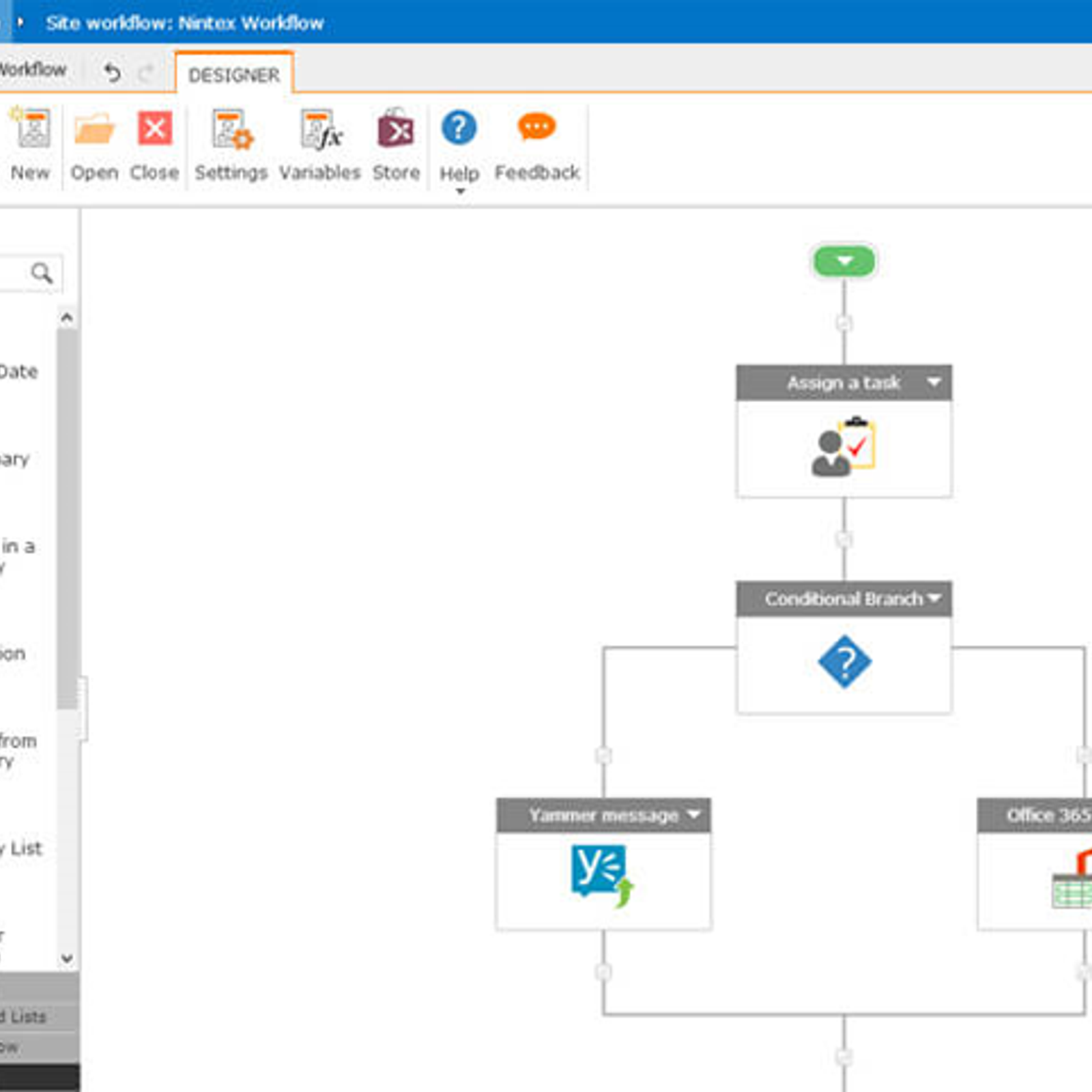Open the Conditional Branch dropdown arrow

pos(934,599)
